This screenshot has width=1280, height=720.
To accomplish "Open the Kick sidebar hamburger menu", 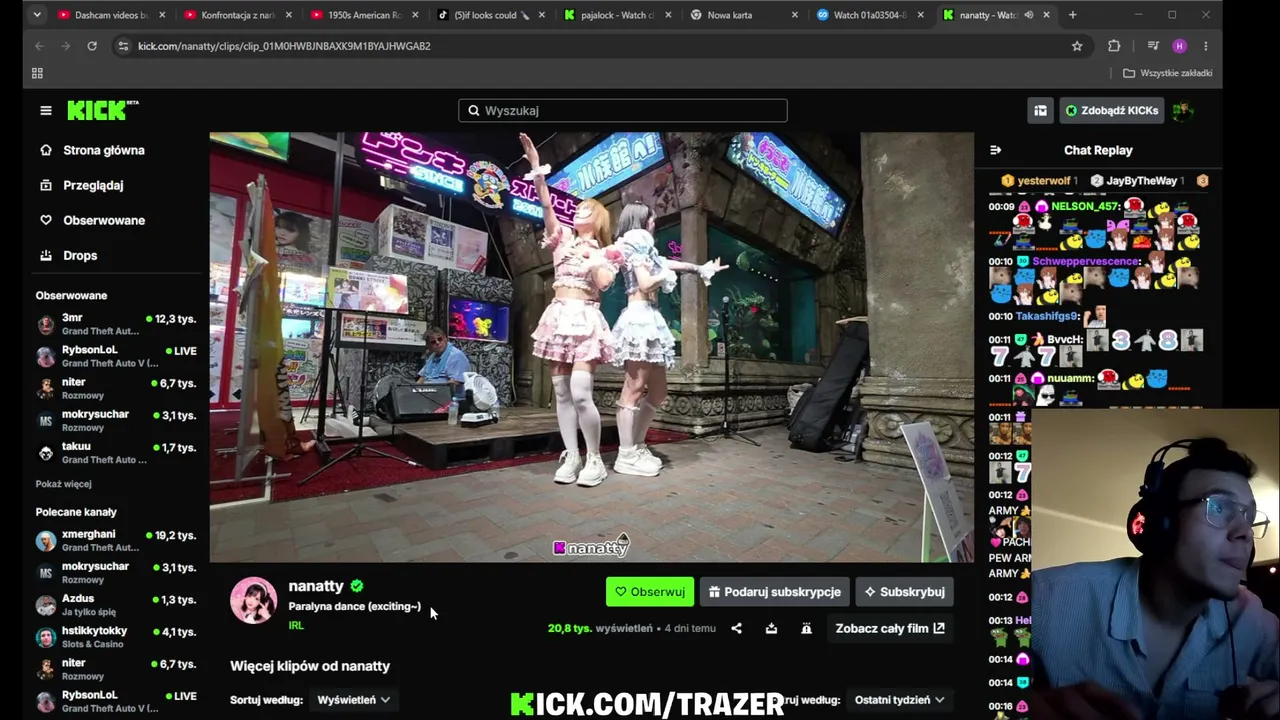I will [x=46, y=111].
